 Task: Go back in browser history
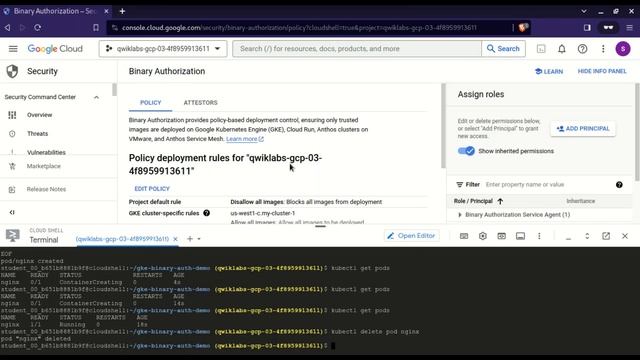coord(7,27)
